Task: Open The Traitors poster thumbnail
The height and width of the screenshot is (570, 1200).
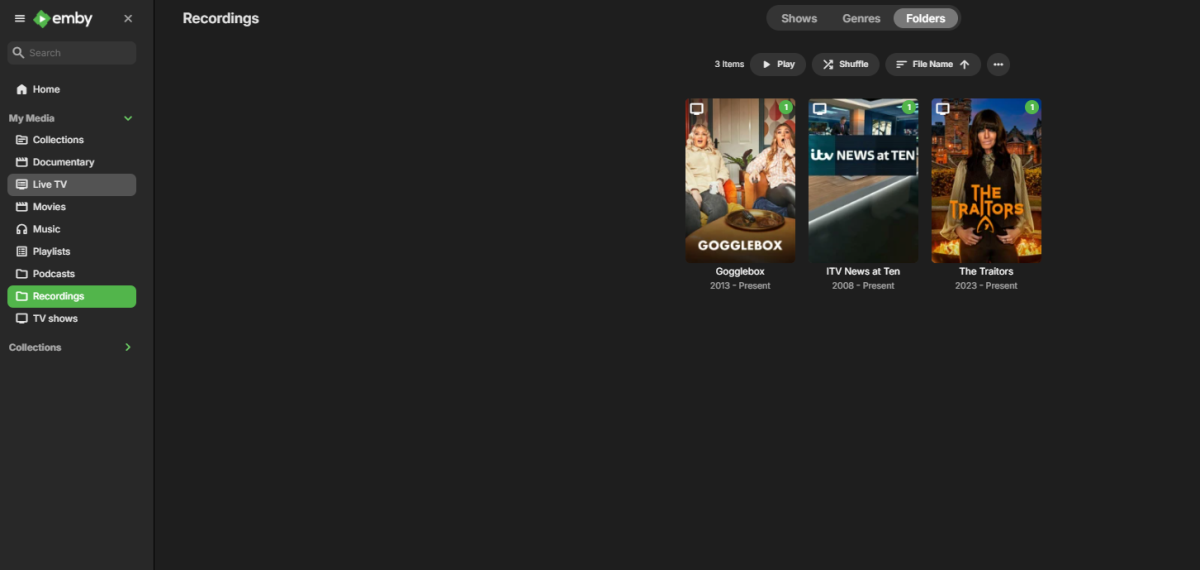Action: coord(986,180)
